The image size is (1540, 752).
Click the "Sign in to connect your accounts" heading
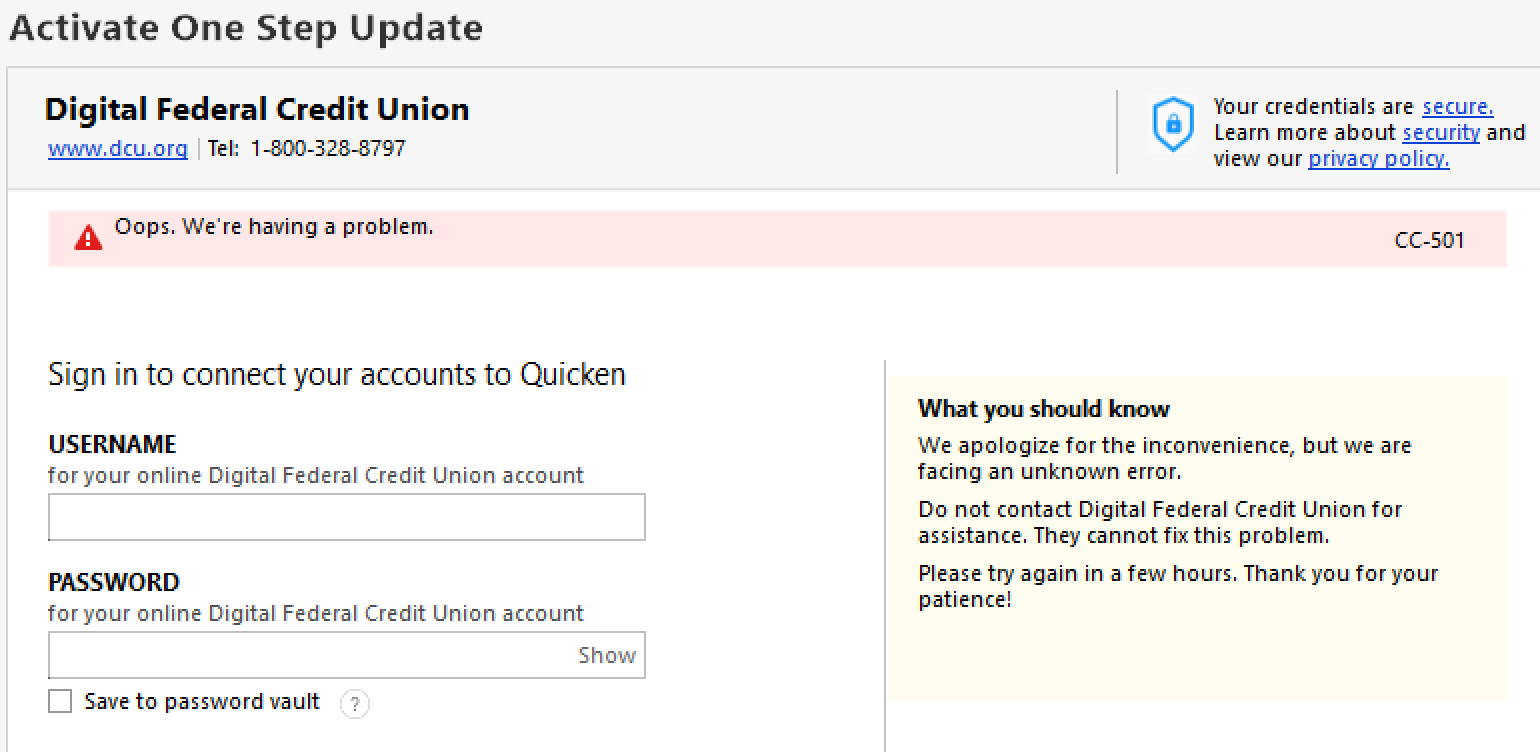pos(337,374)
